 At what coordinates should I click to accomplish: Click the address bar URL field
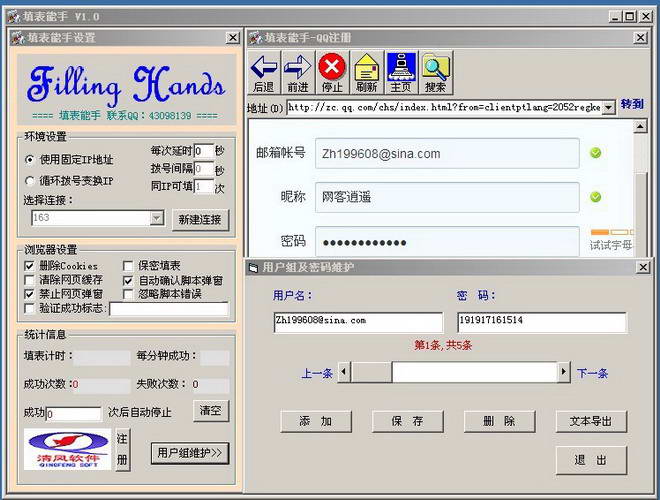(445, 107)
